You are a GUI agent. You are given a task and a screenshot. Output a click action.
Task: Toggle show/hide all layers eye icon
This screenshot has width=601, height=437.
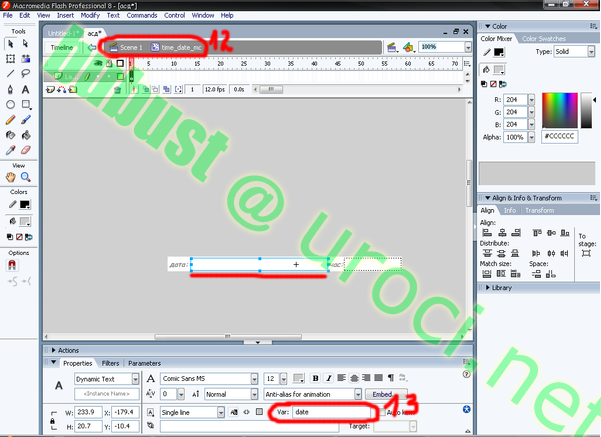(98, 63)
